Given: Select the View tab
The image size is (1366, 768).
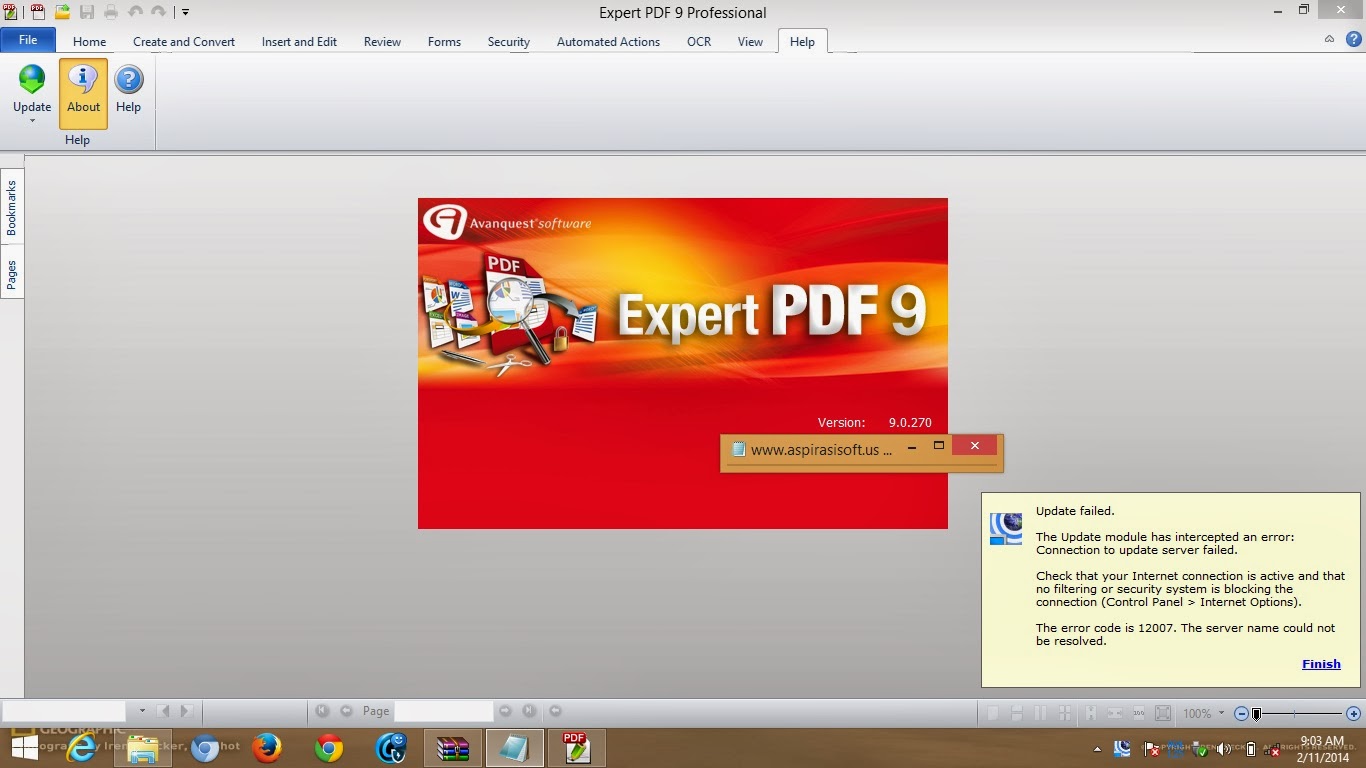Looking at the screenshot, I should pos(750,42).
